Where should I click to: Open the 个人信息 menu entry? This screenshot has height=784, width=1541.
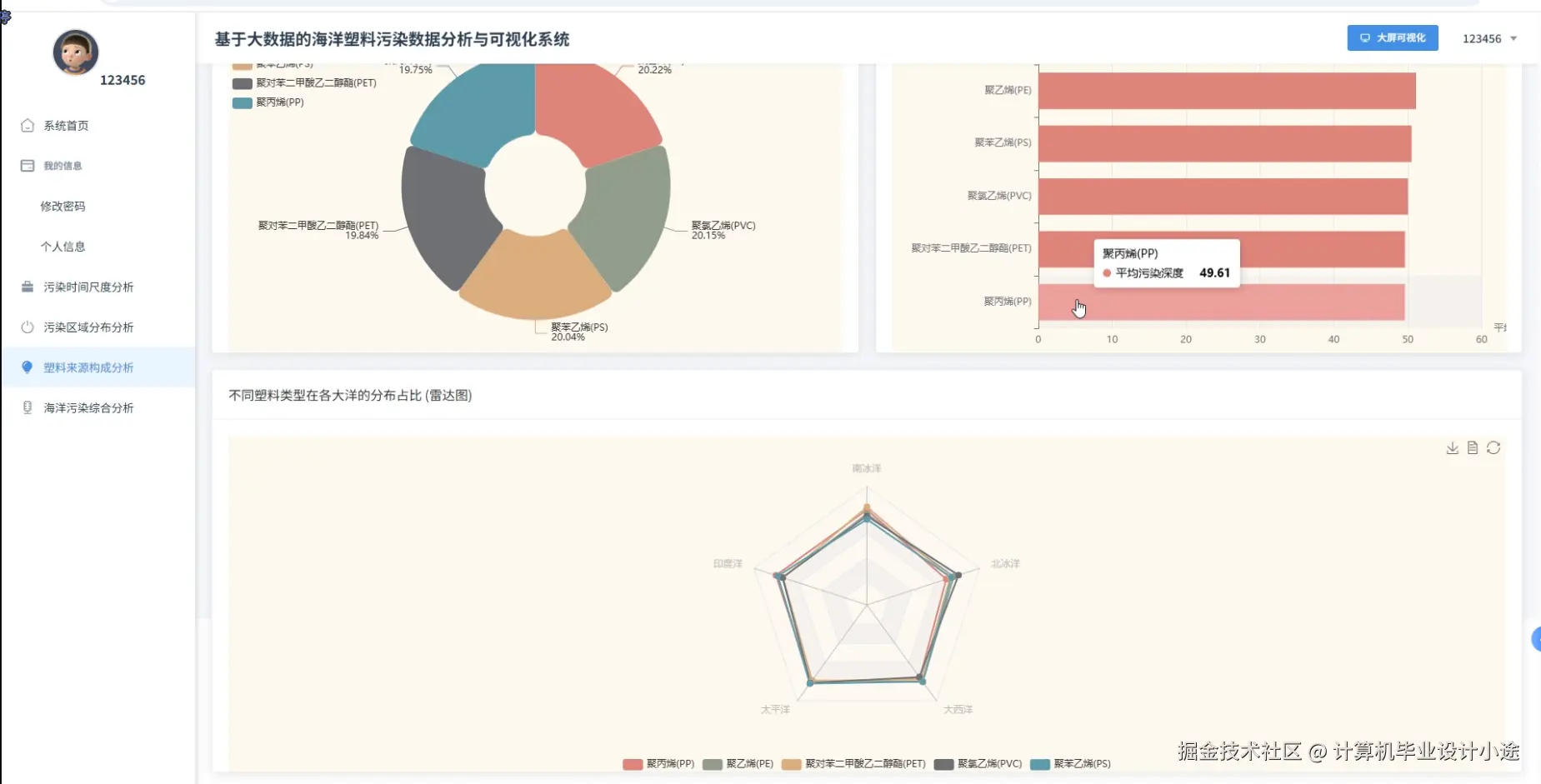(63, 246)
